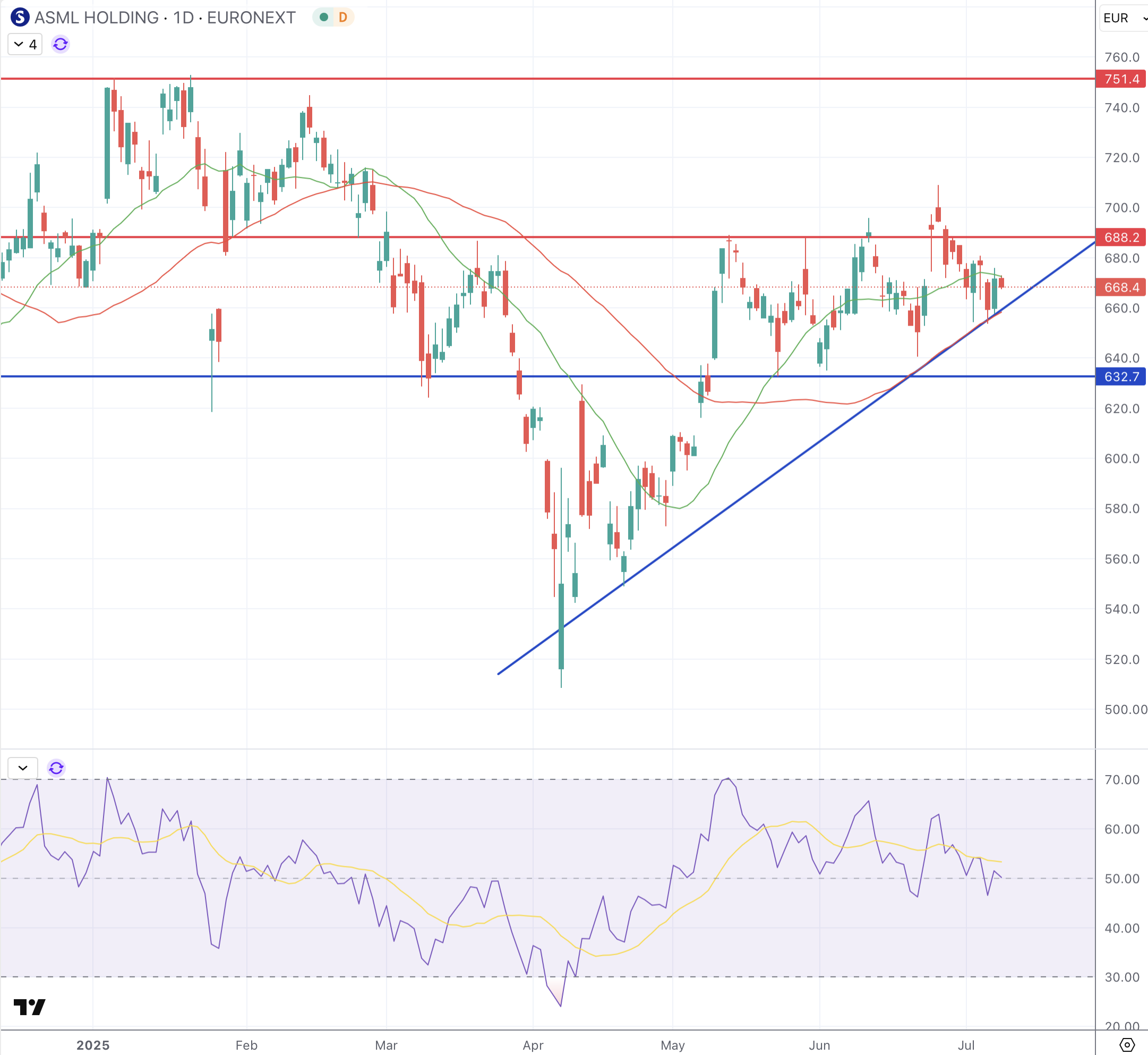This screenshot has width=1148, height=1055.
Task: Click the 70.00 RSI scale label
Action: (1122, 780)
